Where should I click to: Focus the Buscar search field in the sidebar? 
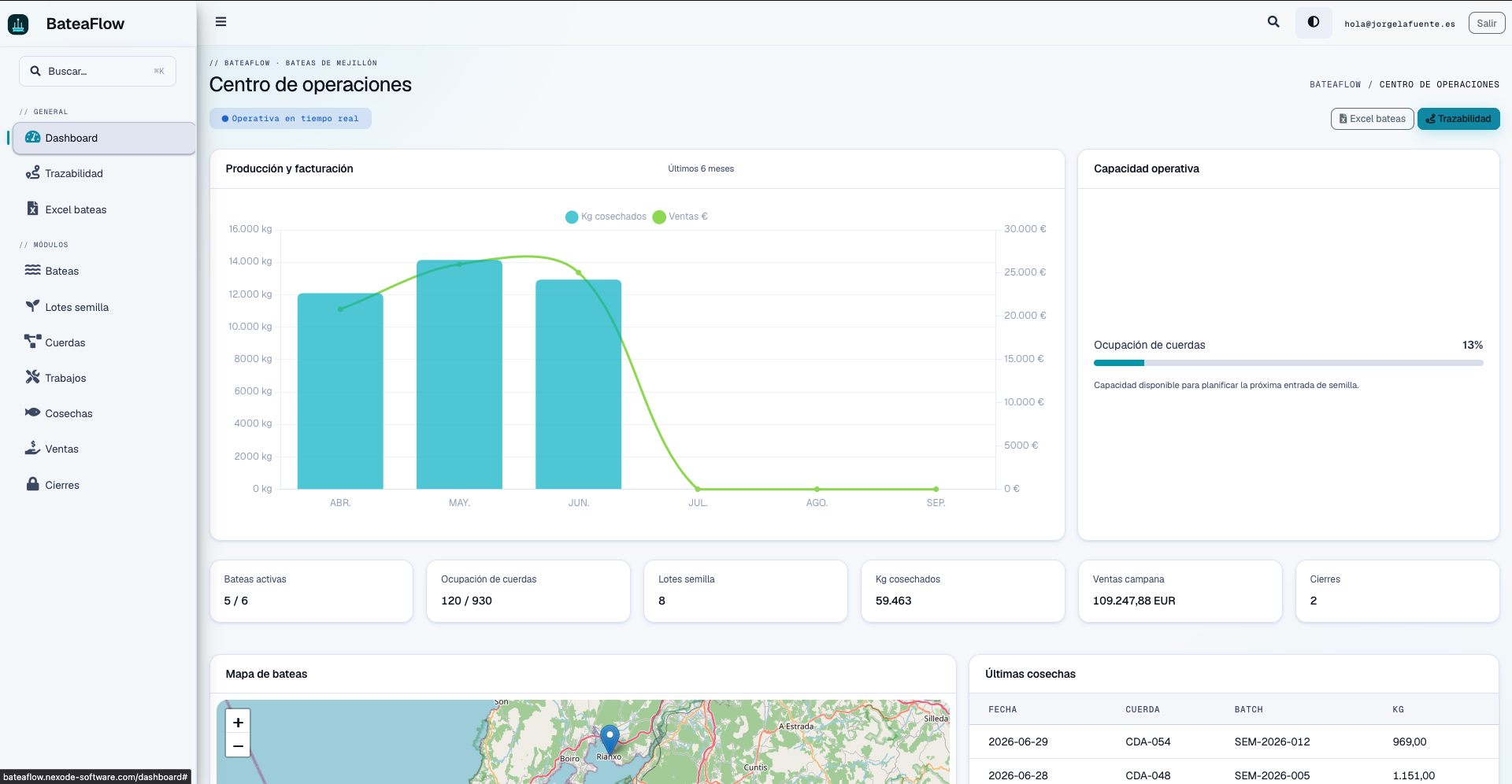98,71
